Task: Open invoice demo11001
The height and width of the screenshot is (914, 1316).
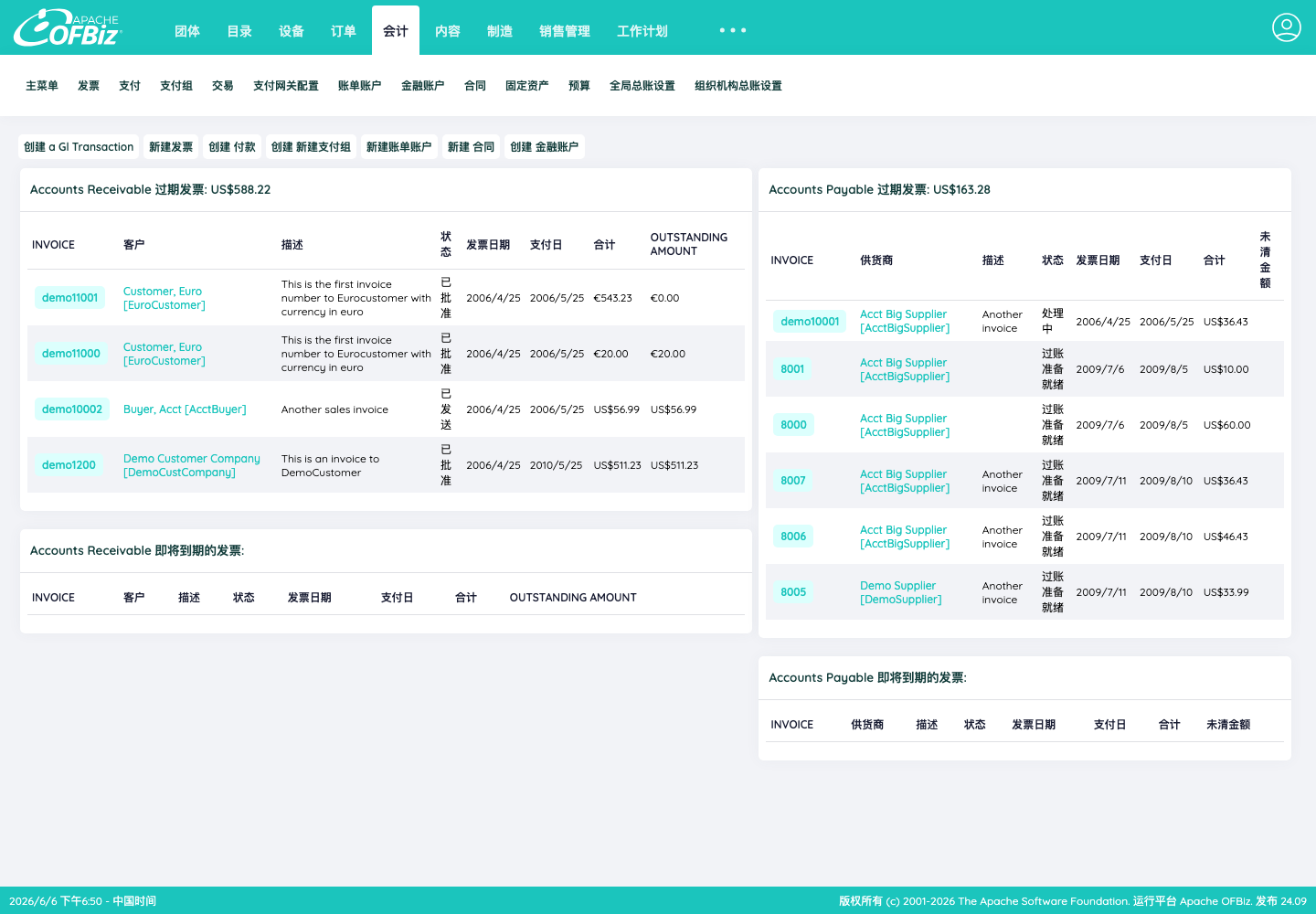Action: pos(69,298)
